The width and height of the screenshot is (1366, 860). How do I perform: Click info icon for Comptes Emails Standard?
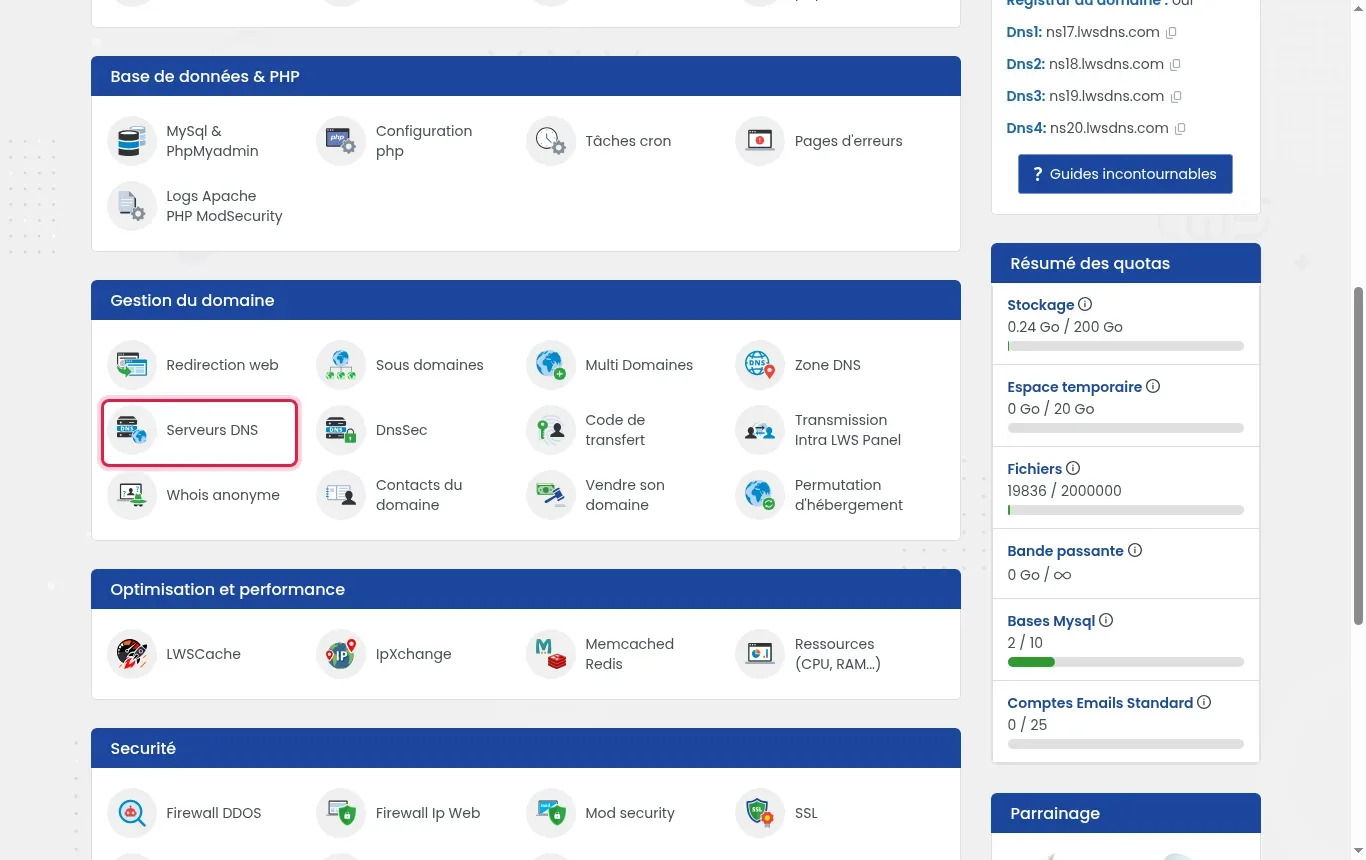1204,702
